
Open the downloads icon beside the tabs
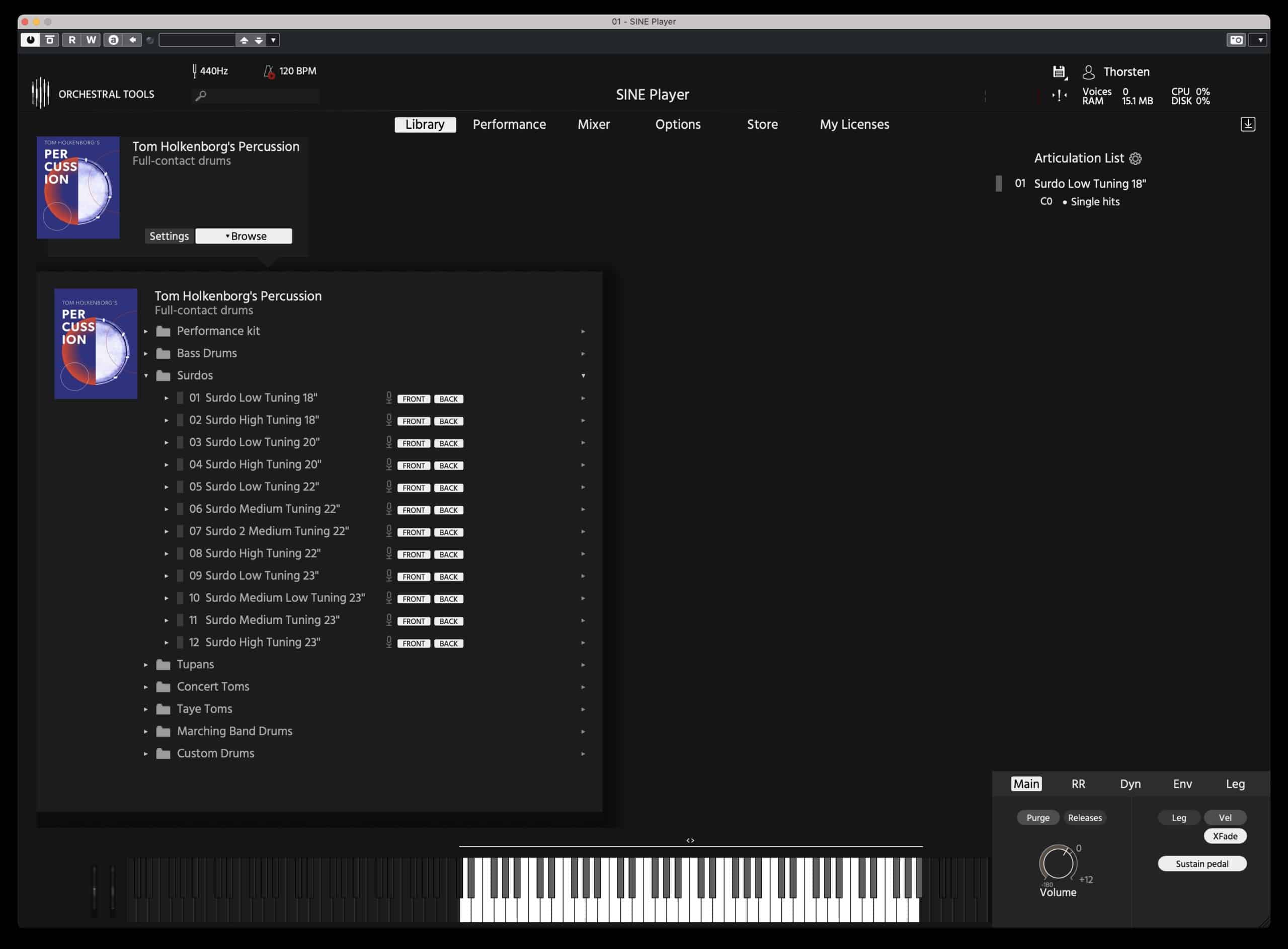pyautogui.click(x=1248, y=124)
